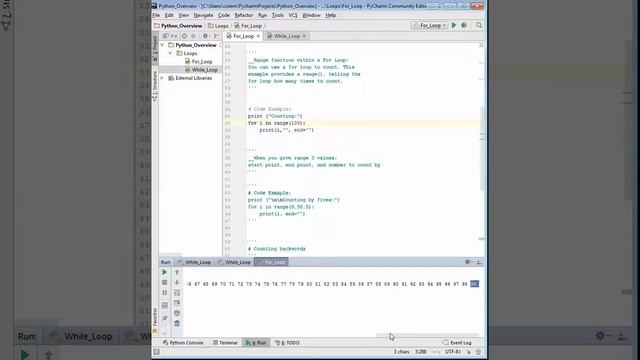Screen dimensions: 640x360
Task: Open the run configuration For_Loop dropdown
Action: (429, 25)
